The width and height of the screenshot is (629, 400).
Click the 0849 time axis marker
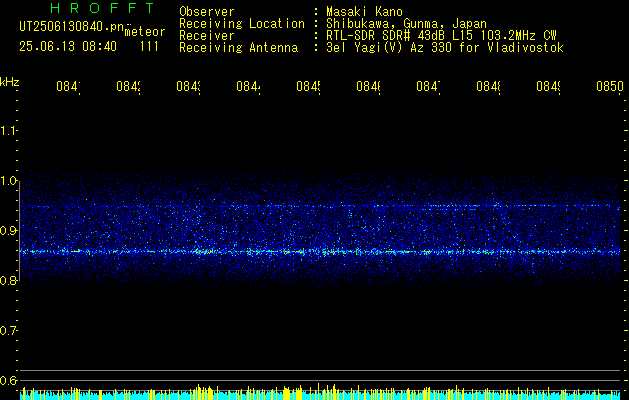(548, 86)
